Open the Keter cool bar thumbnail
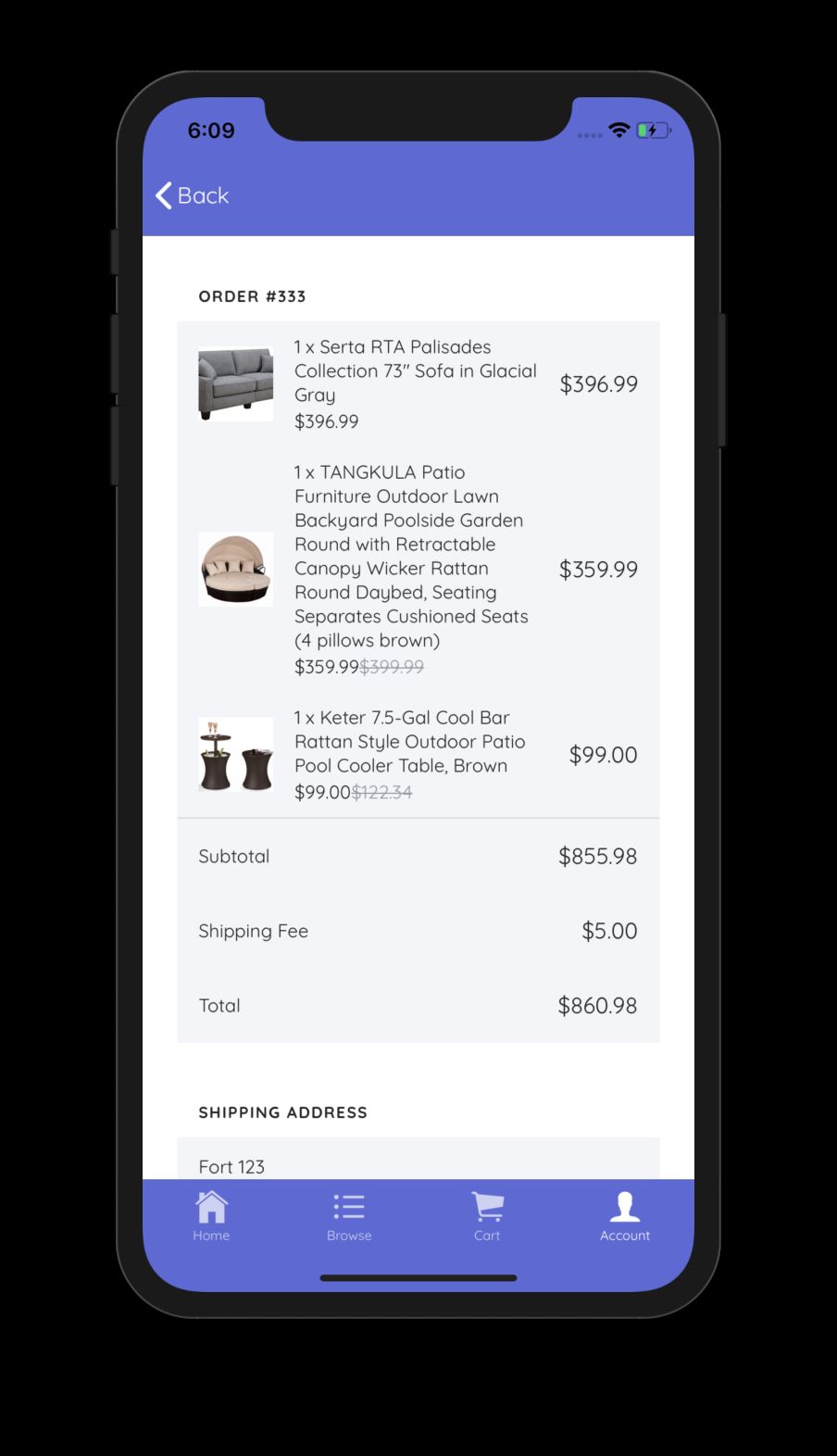Screen dimensions: 837x1456 tap(235, 754)
